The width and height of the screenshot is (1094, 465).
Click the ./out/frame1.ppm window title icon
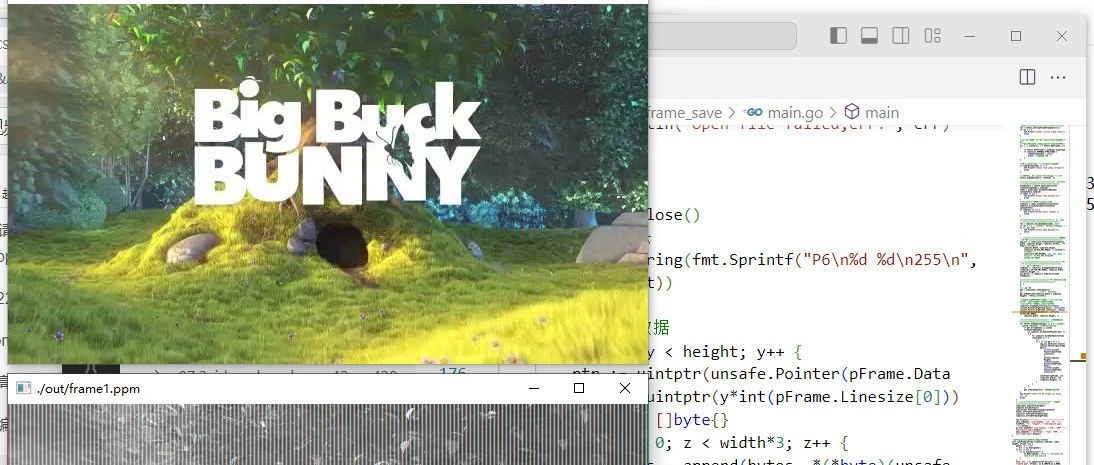pos(23,388)
